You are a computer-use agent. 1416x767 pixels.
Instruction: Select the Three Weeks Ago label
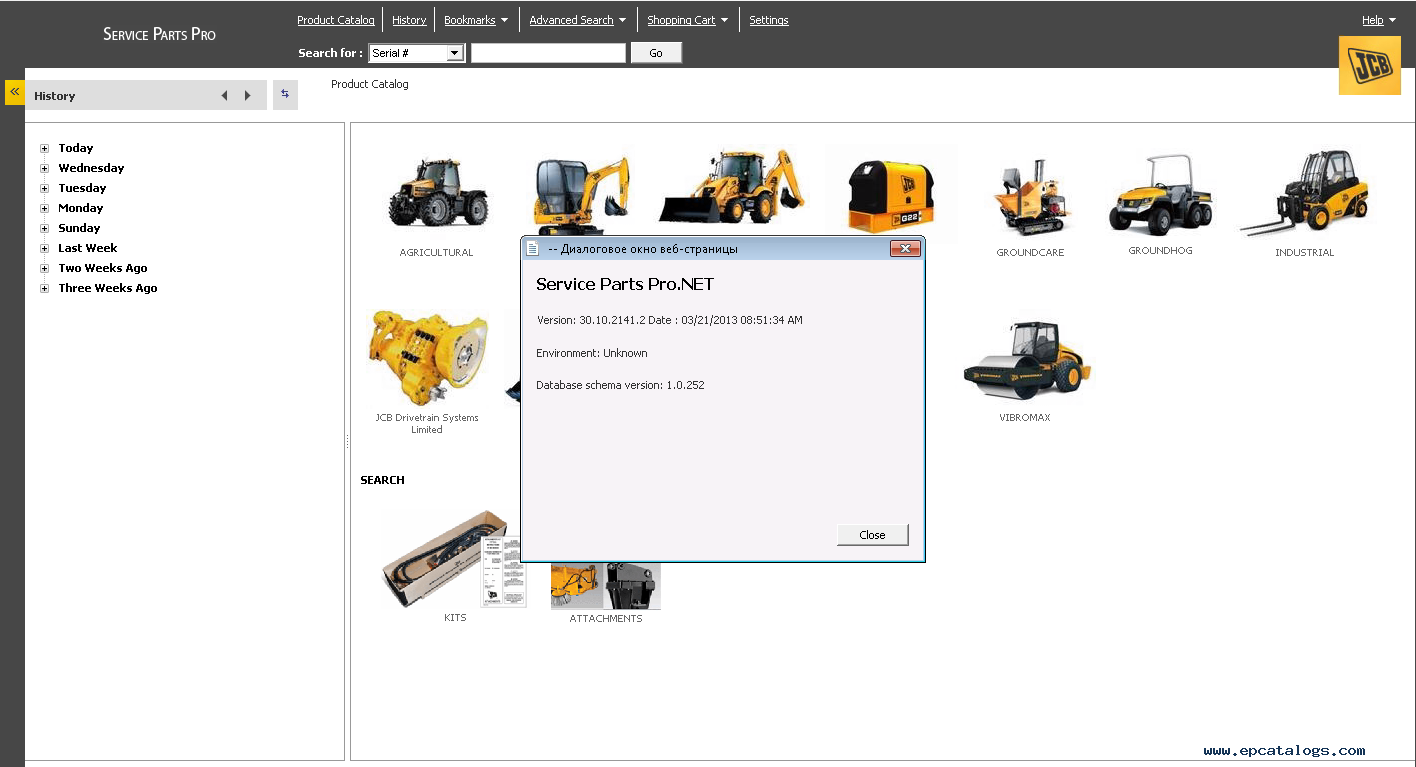point(108,288)
